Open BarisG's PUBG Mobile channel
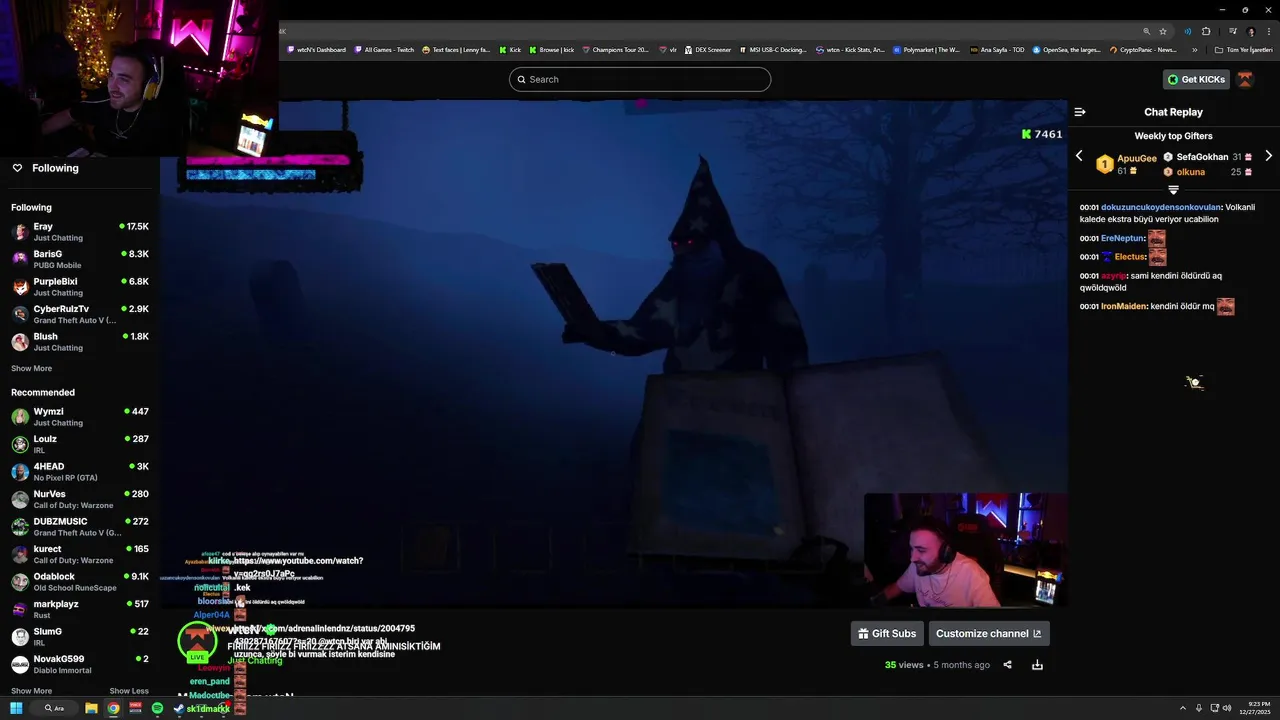Image resolution: width=1280 pixels, height=720 pixels. click(x=80, y=259)
